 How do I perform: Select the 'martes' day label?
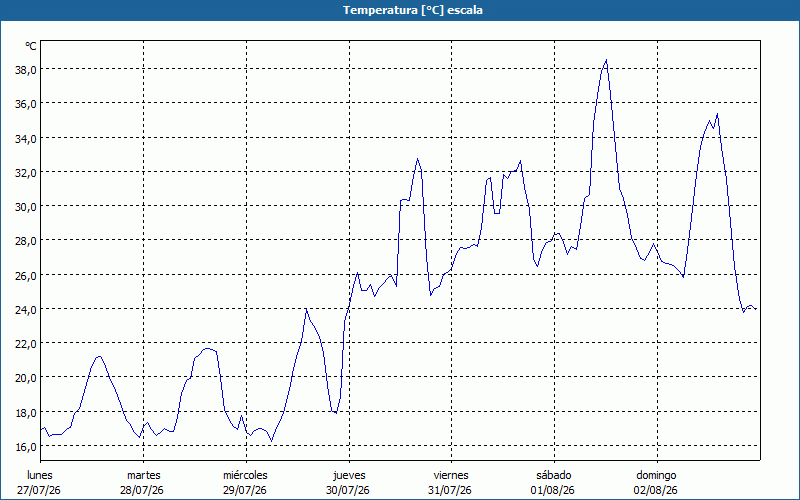click(x=144, y=475)
